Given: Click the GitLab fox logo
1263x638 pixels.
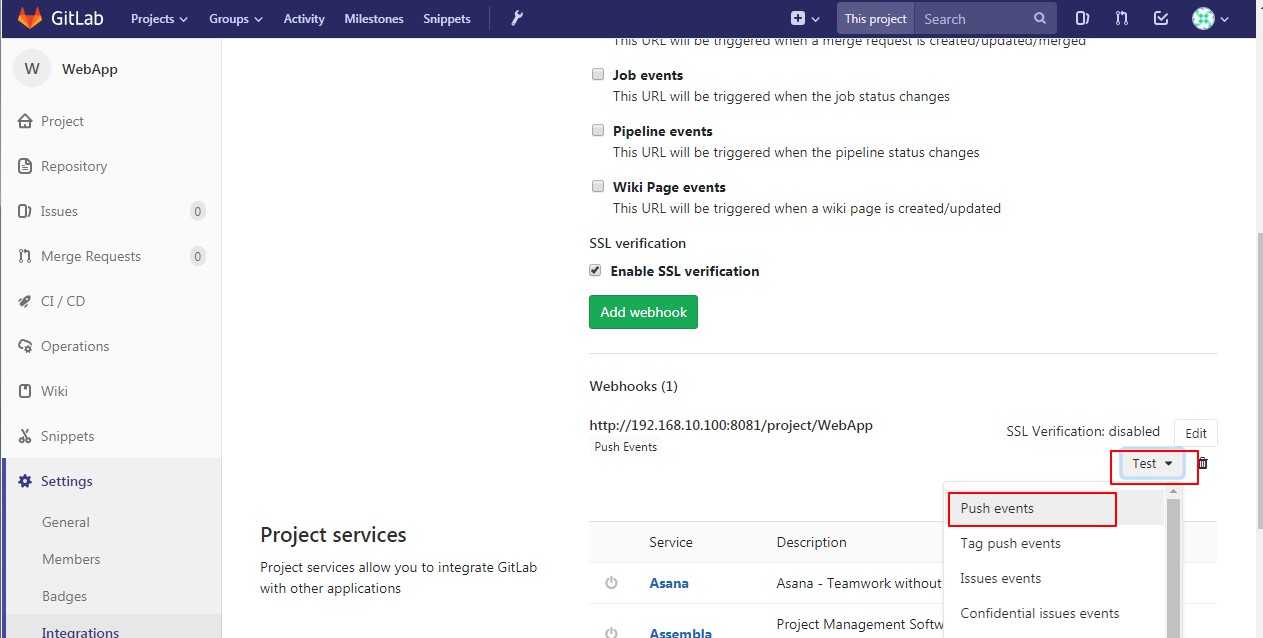Looking at the screenshot, I should 29,18.
